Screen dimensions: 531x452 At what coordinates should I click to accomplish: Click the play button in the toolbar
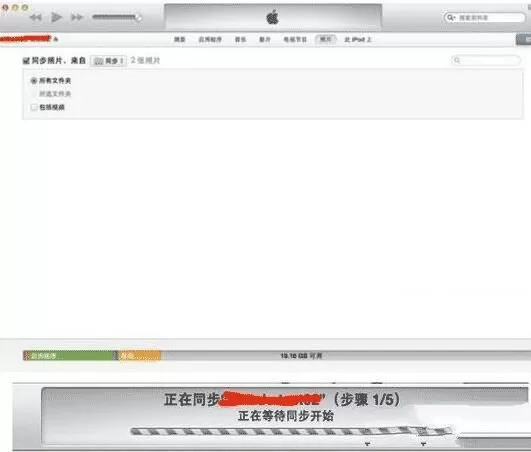[56, 17]
